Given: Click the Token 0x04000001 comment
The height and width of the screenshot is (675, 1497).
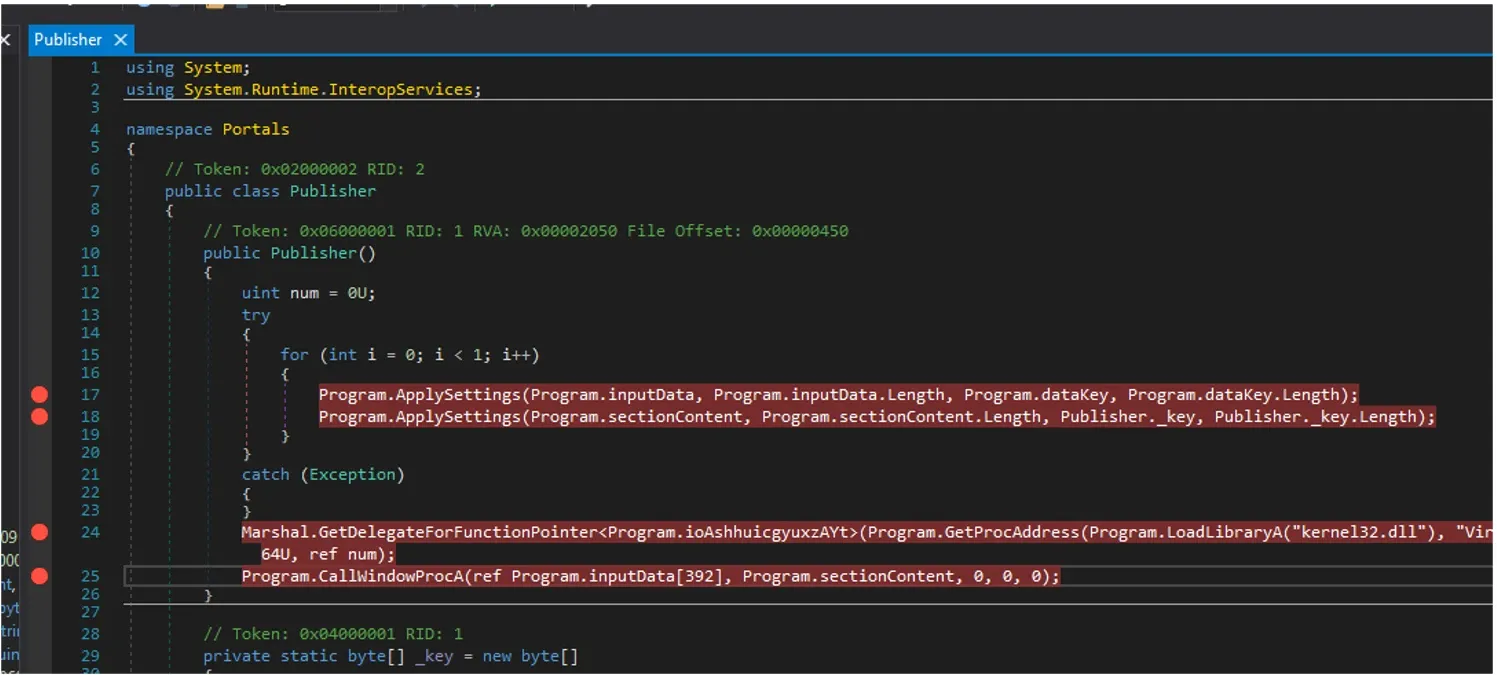Looking at the screenshot, I should pyautogui.click(x=333, y=634).
